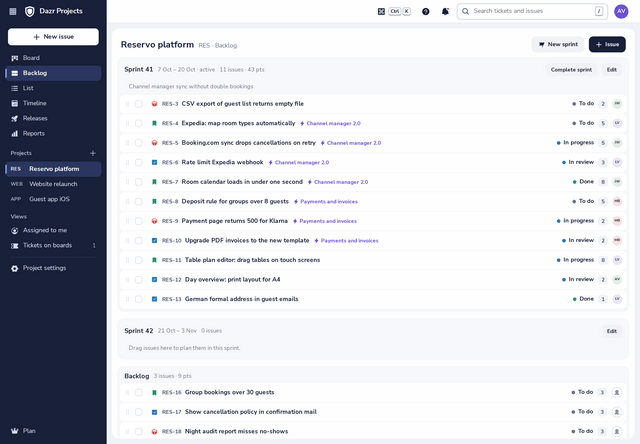Click the task icon on RES-6
Image resolution: width=640 pixels, height=444 pixels.
pyautogui.click(x=154, y=162)
